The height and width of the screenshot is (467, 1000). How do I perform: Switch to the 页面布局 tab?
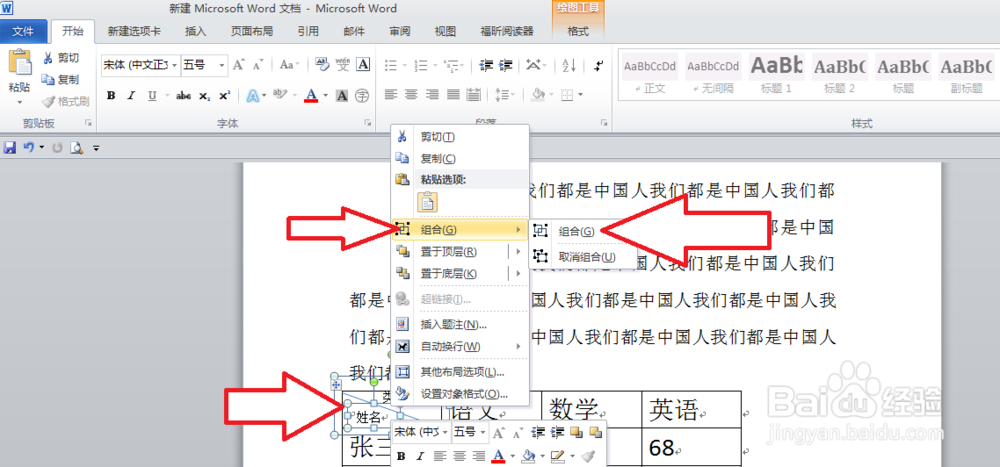251,31
